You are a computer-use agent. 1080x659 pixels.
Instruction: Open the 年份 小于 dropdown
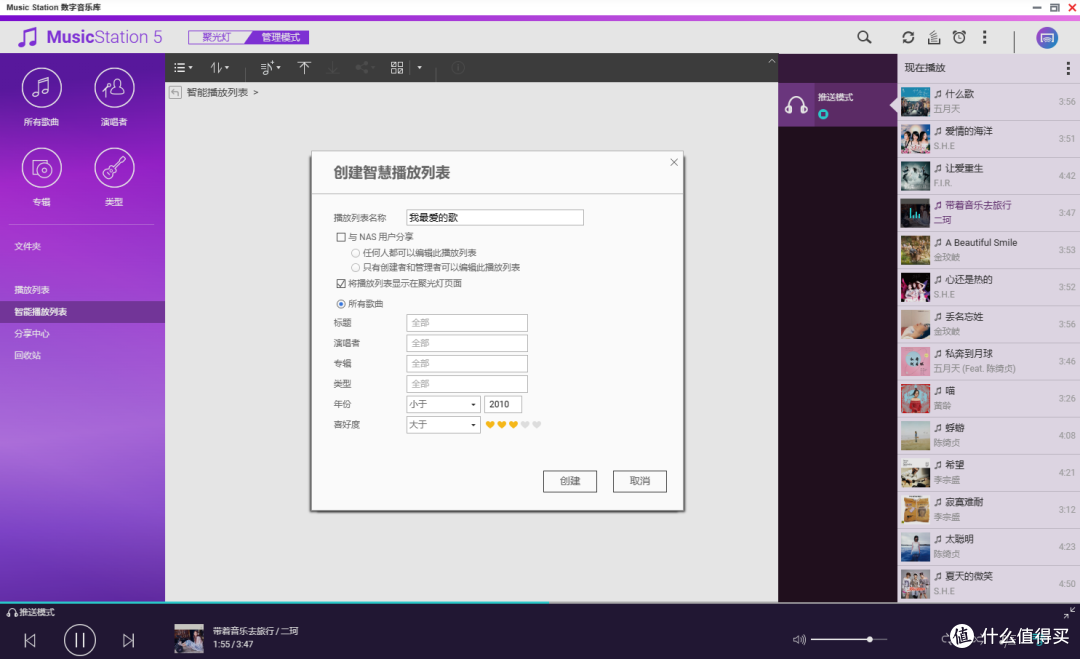tap(443, 404)
